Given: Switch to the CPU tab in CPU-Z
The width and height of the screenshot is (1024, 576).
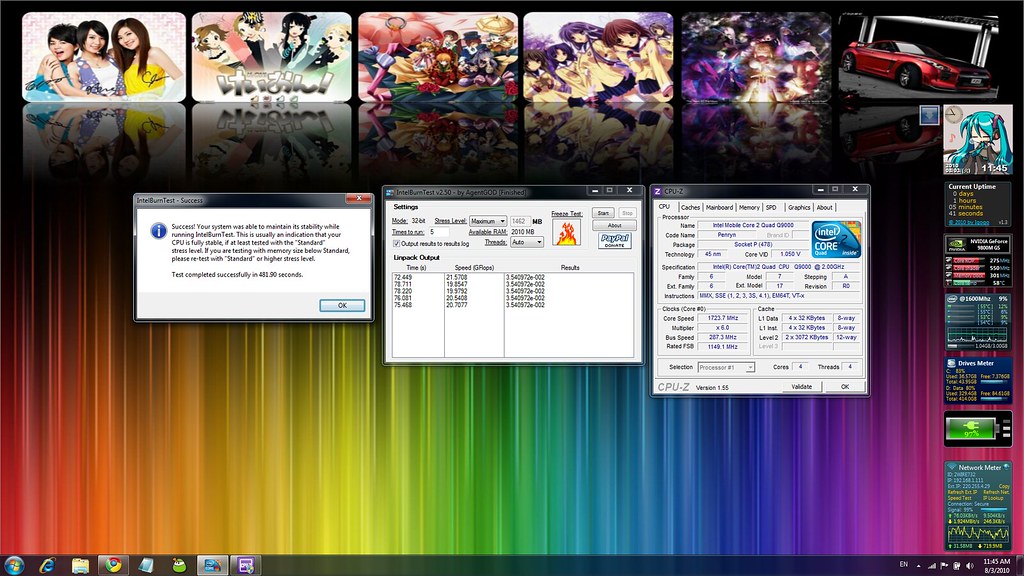Looking at the screenshot, I should pyautogui.click(x=664, y=207).
